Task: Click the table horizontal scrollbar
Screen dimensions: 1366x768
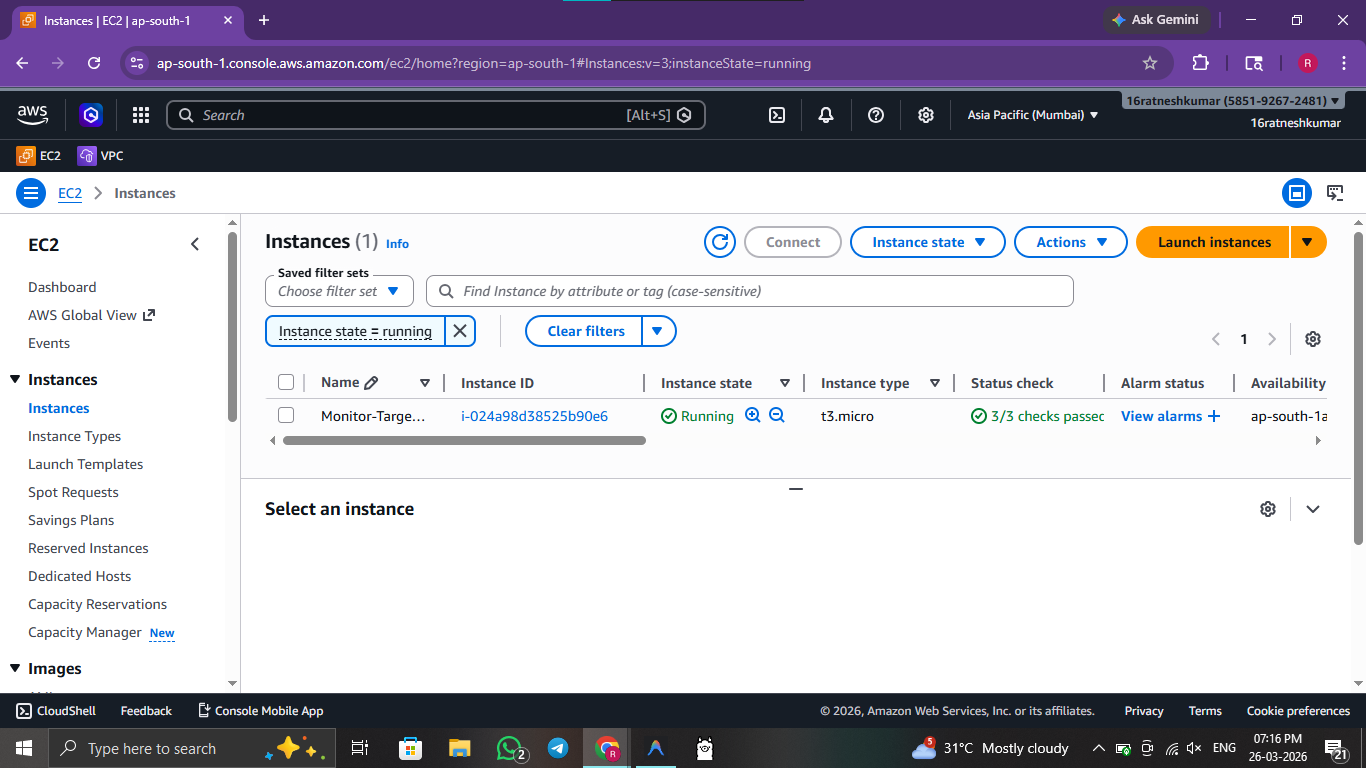Action: (464, 440)
